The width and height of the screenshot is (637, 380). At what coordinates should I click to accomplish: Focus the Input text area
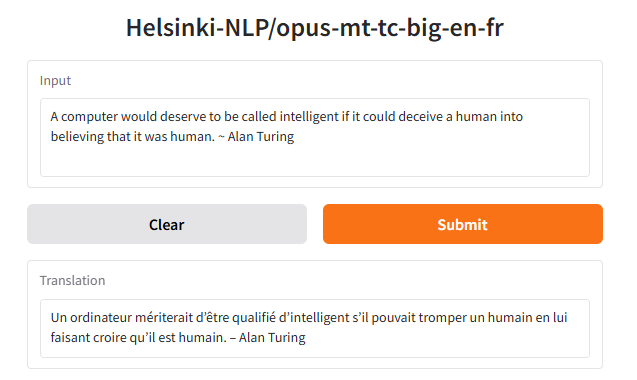[x=315, y=137]
